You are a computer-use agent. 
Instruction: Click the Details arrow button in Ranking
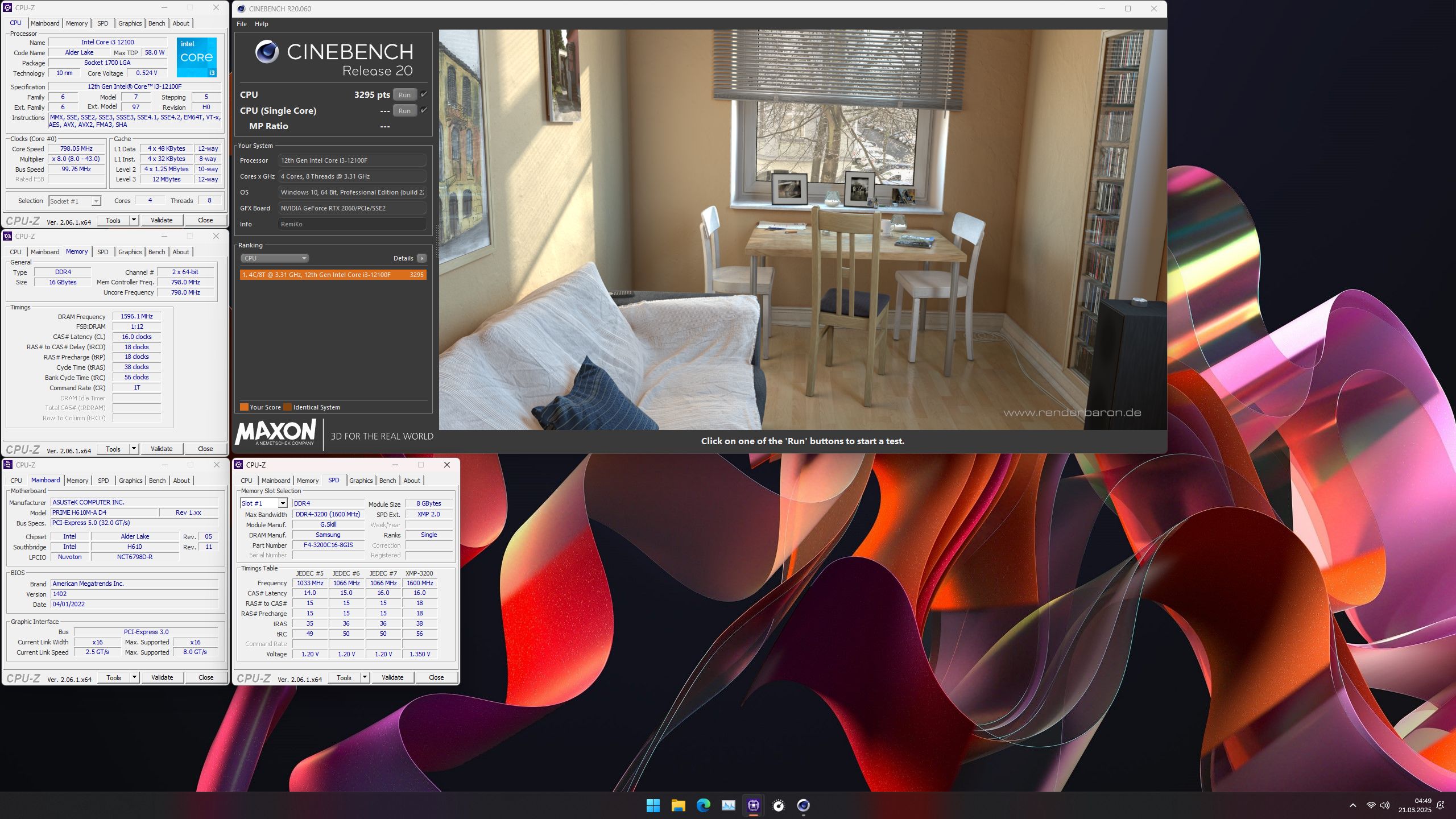422,258
